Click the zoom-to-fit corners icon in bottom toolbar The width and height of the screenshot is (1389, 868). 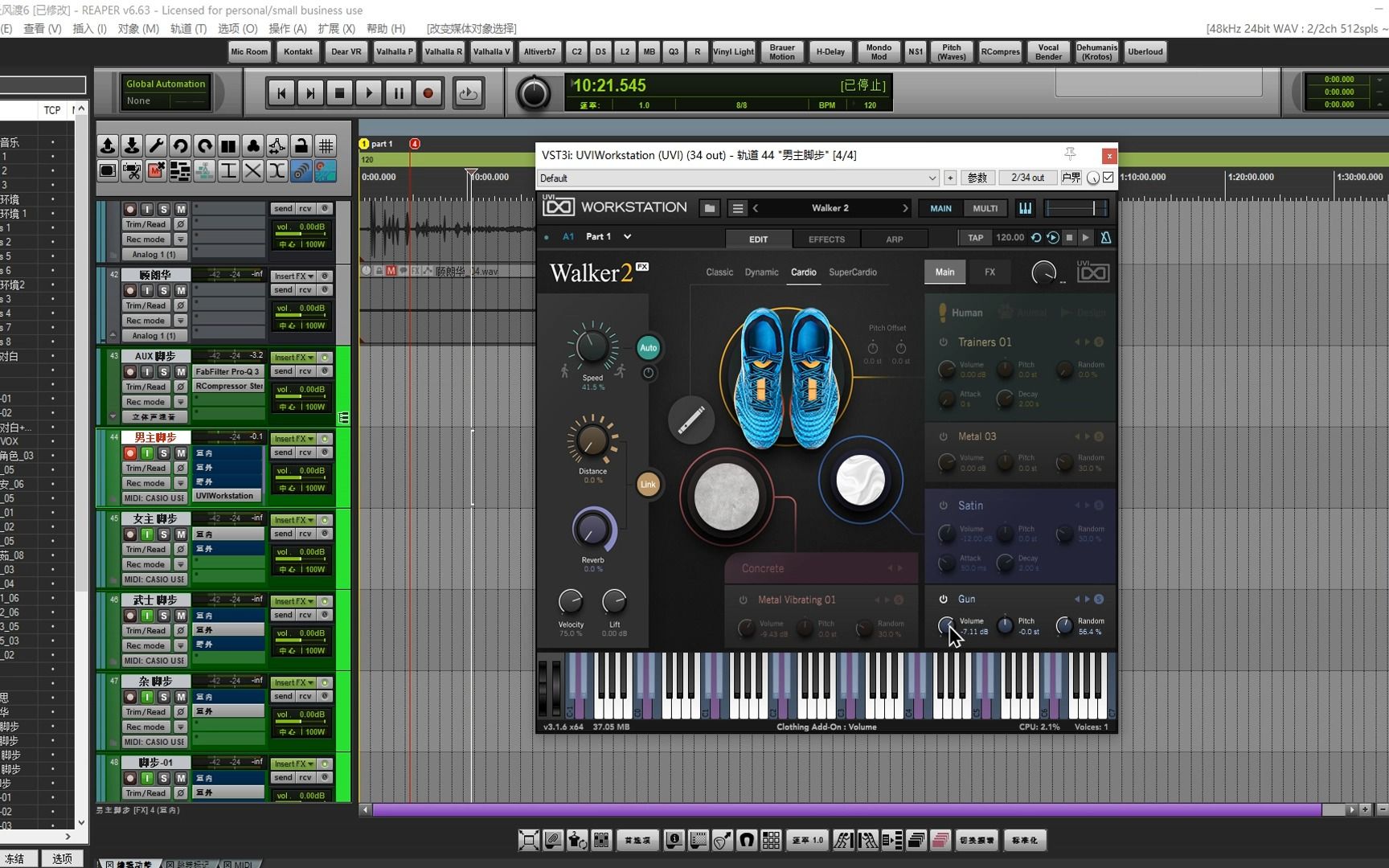529,841
